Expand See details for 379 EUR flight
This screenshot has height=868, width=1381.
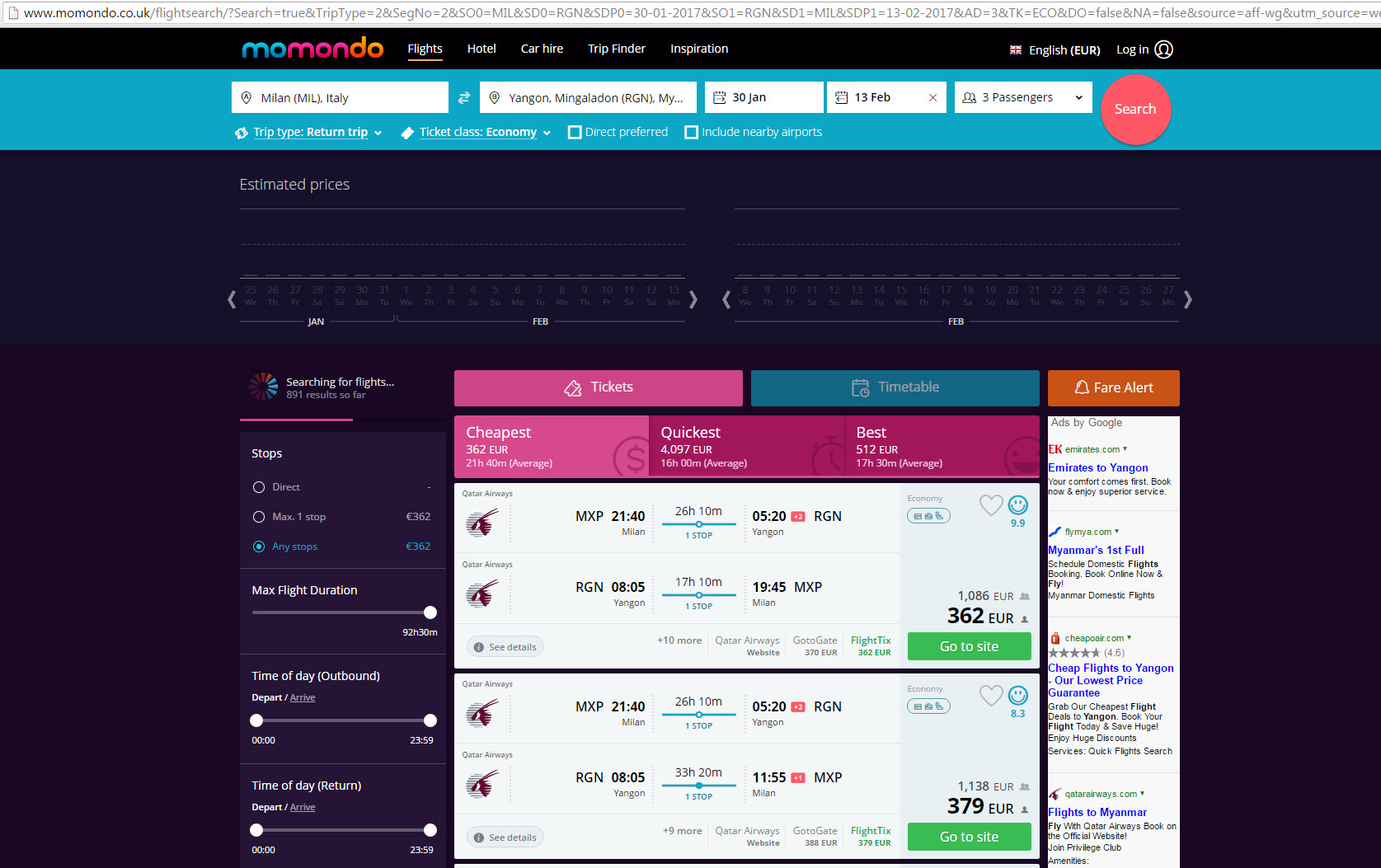click(x=505, y=838)
